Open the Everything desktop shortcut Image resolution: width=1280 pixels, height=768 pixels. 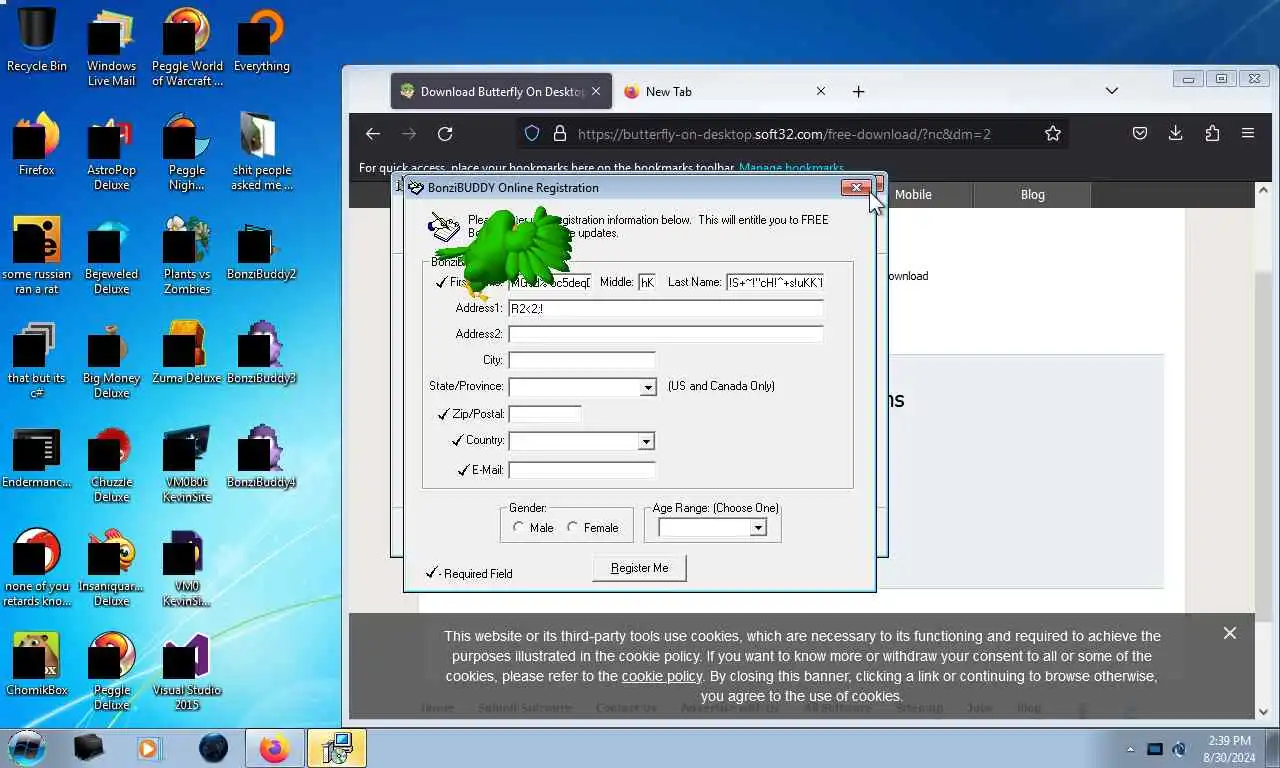[x=261, y=40]
